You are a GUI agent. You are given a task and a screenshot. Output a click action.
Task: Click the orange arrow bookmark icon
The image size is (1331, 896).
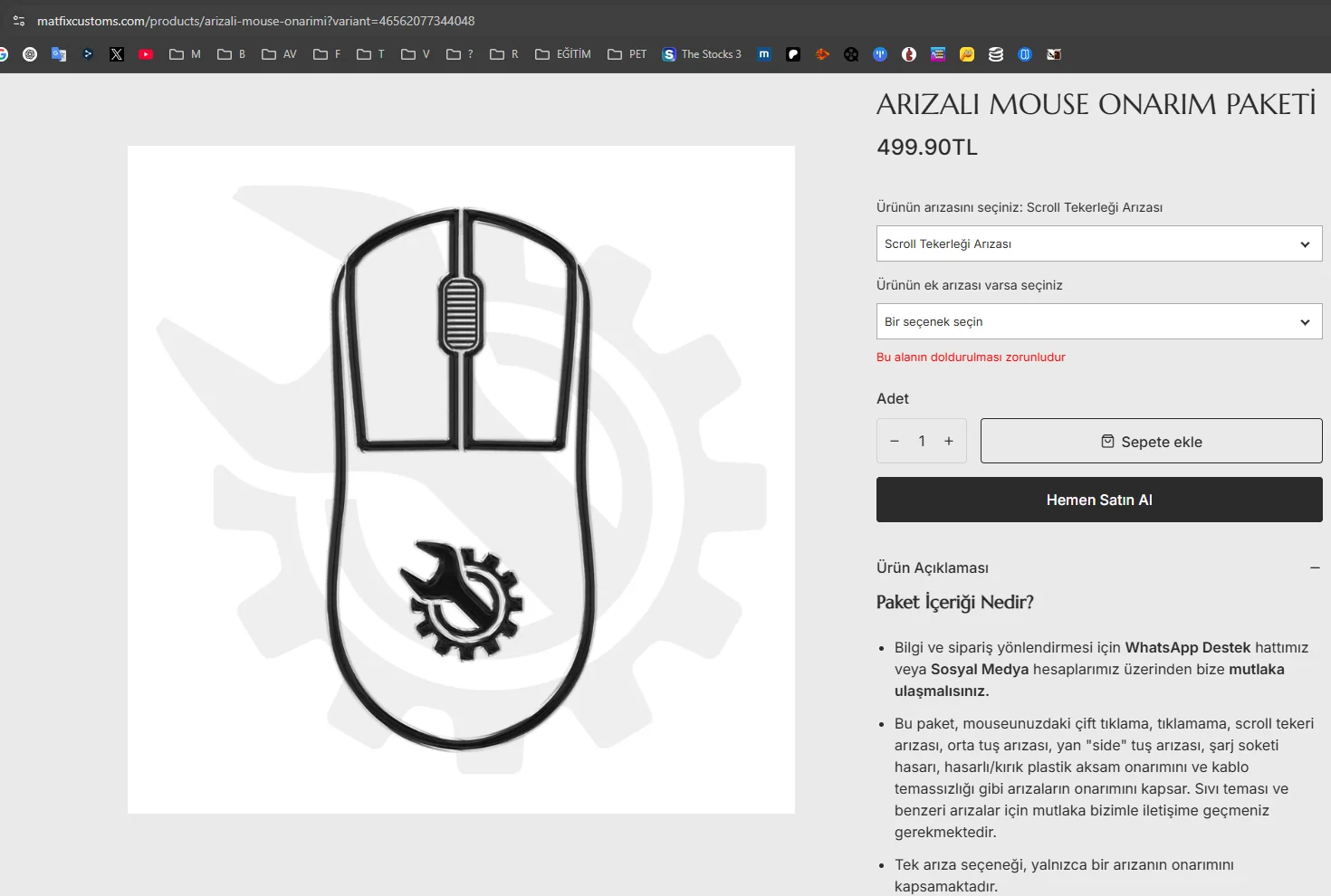pyautogui.click(x=822, y=54)
